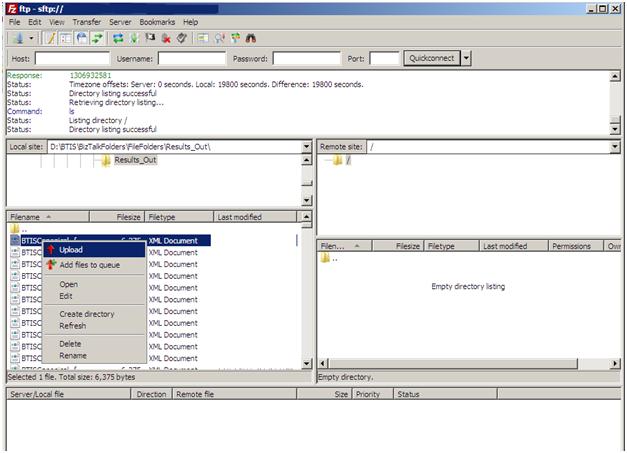The height and width of the screenshot is (453, 627).
Task: Click local tree scrollbar down arrow
Action: [x=307, y=200]
